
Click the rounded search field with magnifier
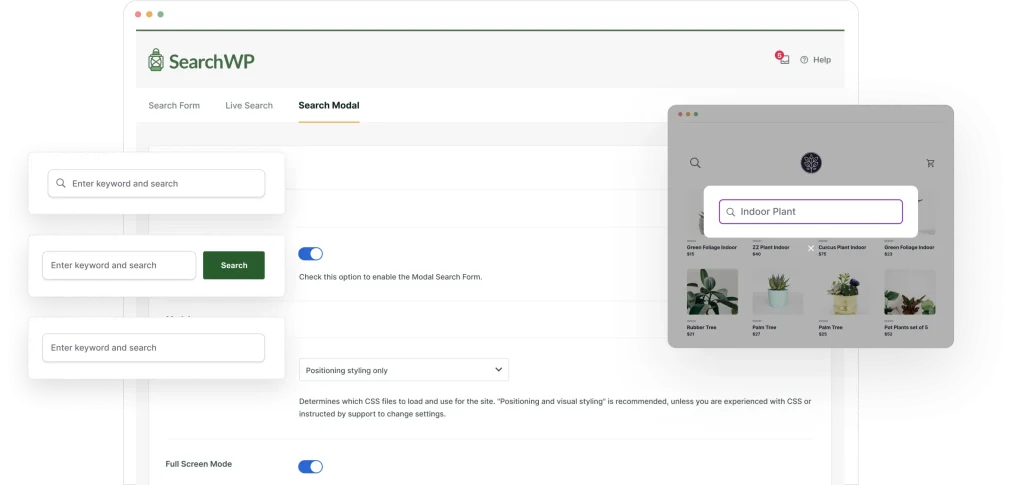[x=156, y=183]
